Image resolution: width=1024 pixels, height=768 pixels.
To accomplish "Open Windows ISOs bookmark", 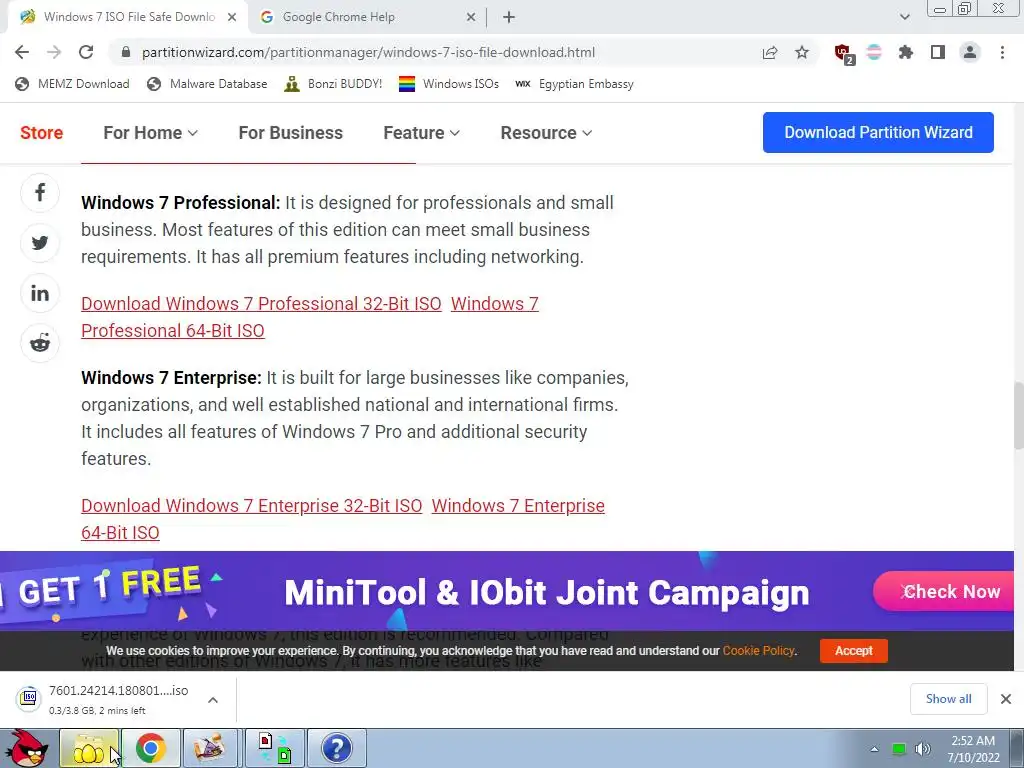I will point(449,84).
